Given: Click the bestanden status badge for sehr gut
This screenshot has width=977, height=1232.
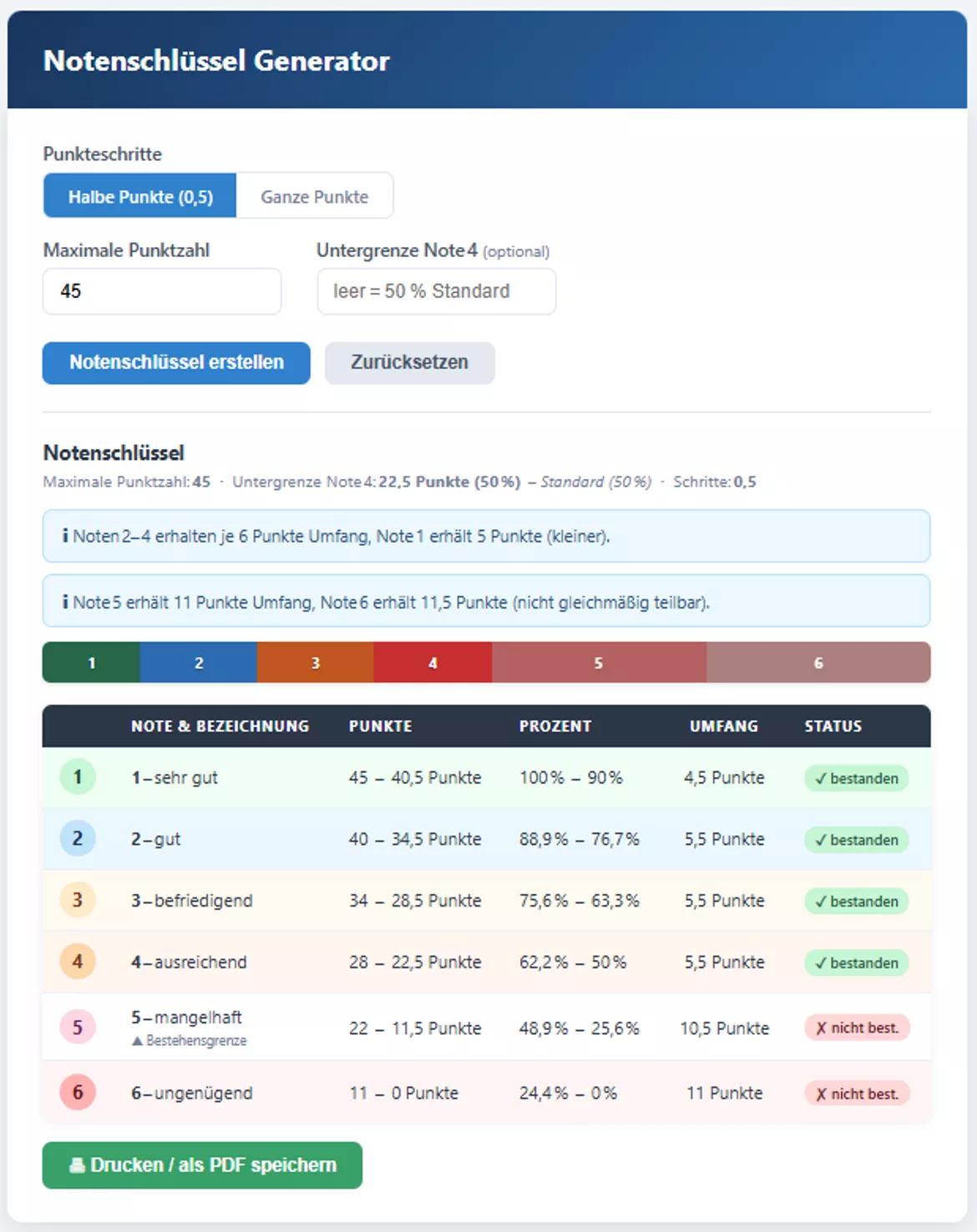Looking at the screenshot, I should (857, 778).
